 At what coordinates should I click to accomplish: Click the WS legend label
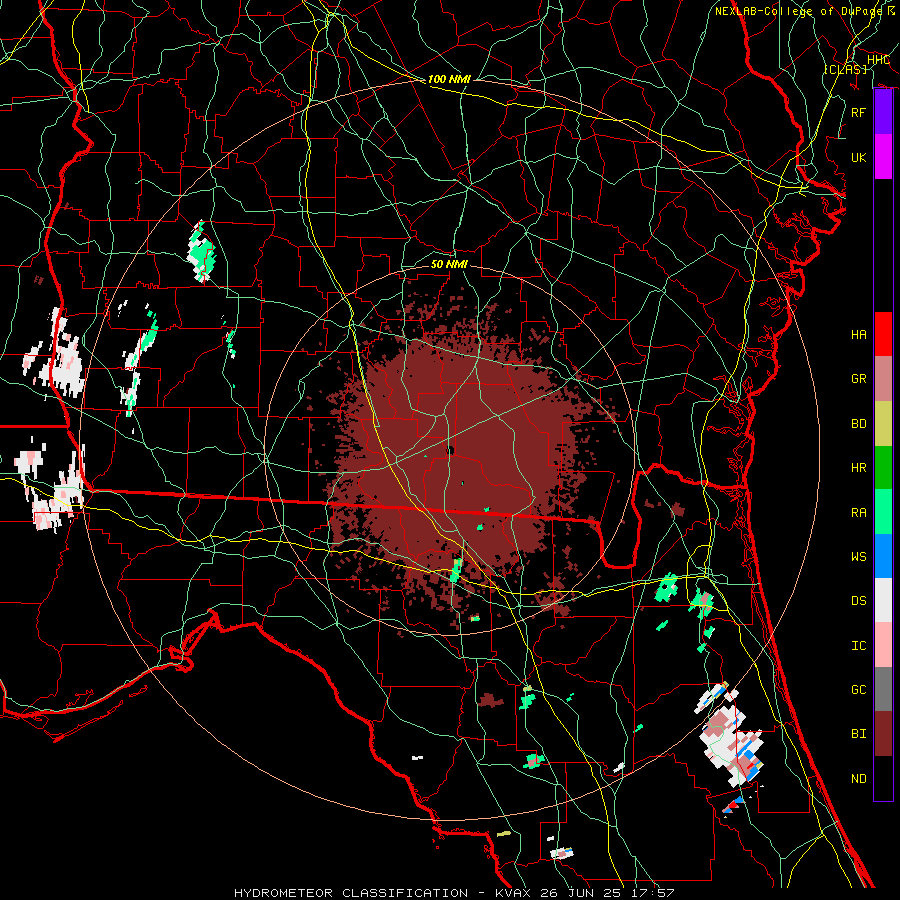(858, 557)
